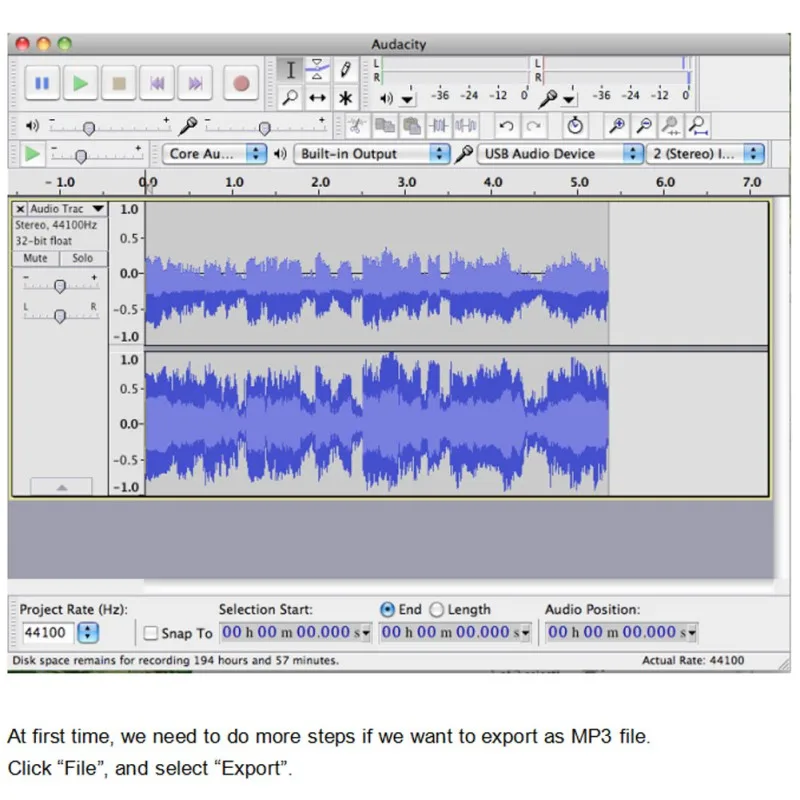Stop playback with the Stop button

point(119,83)
